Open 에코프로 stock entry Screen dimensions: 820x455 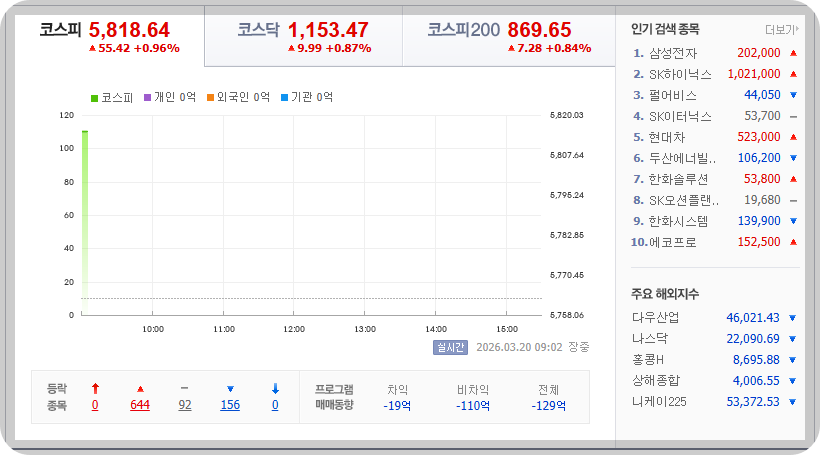pos(673,242)
